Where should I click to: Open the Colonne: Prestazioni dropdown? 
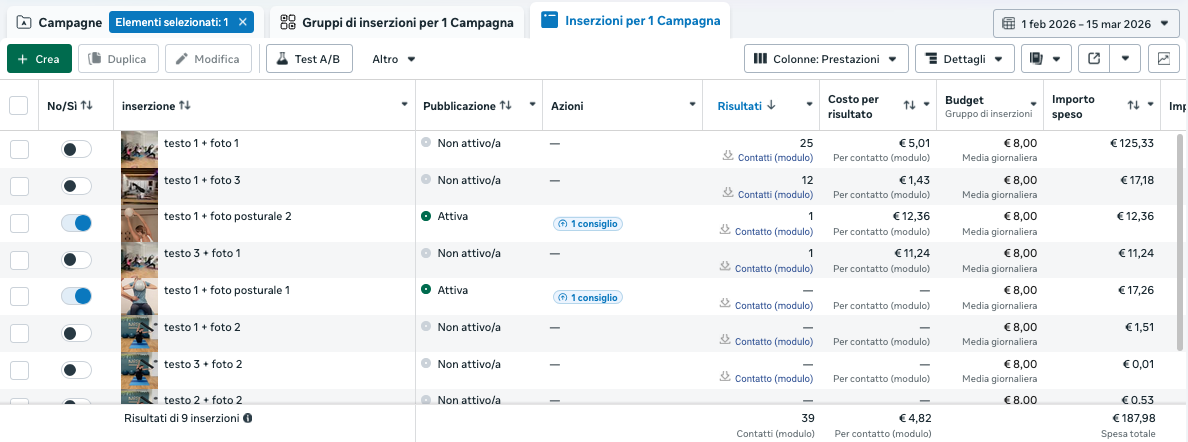826,59
